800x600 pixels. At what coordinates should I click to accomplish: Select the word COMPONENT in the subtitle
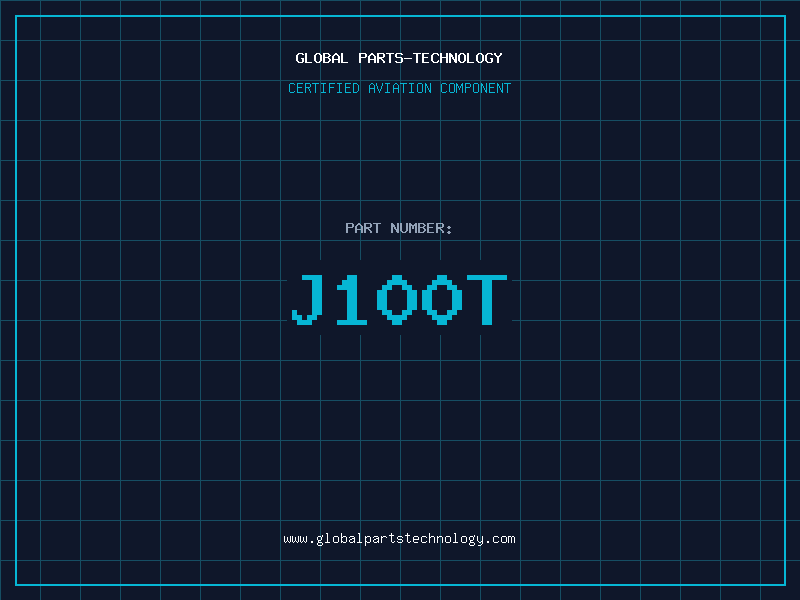[476, 88]
